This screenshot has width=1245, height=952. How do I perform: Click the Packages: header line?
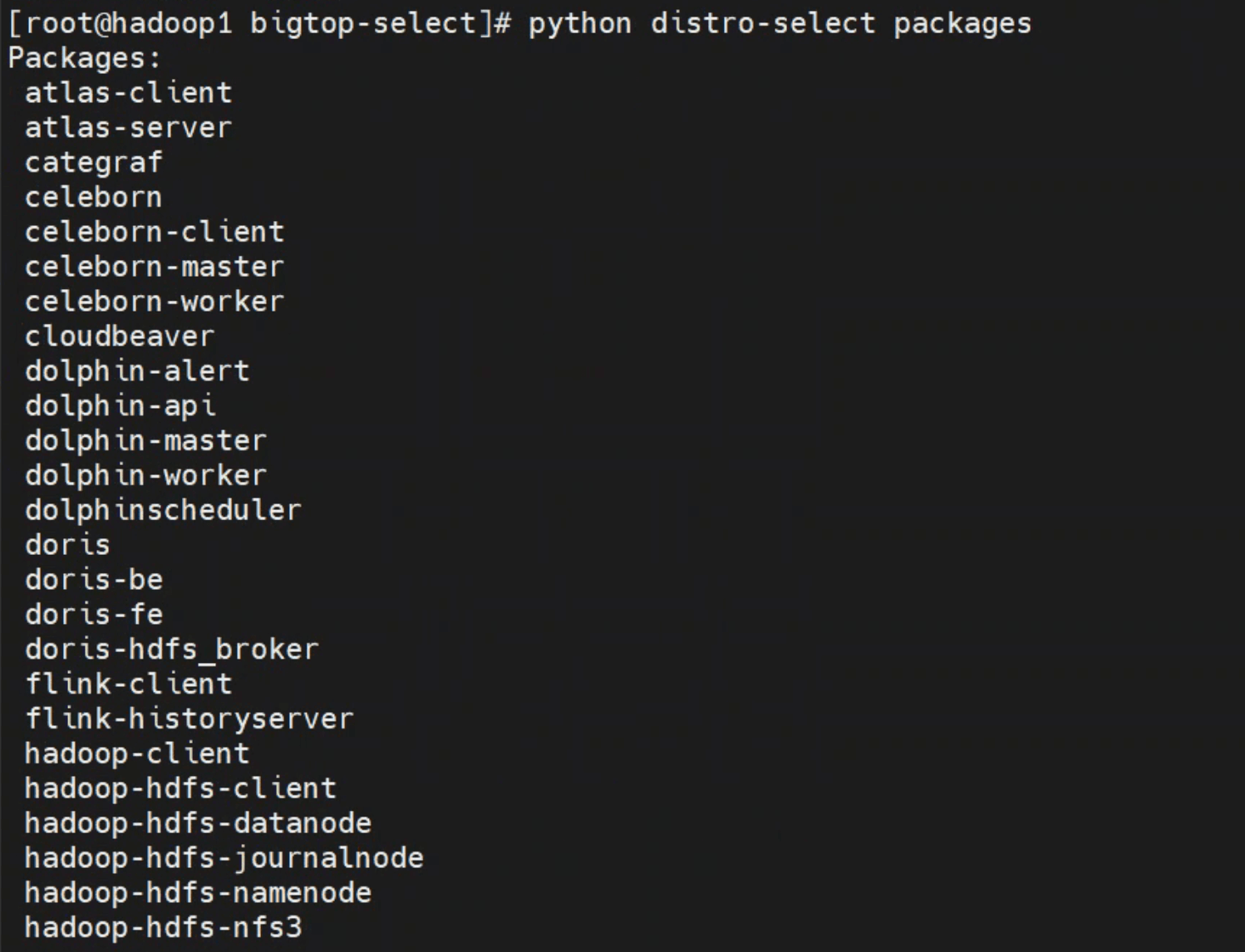click(84, 58)
